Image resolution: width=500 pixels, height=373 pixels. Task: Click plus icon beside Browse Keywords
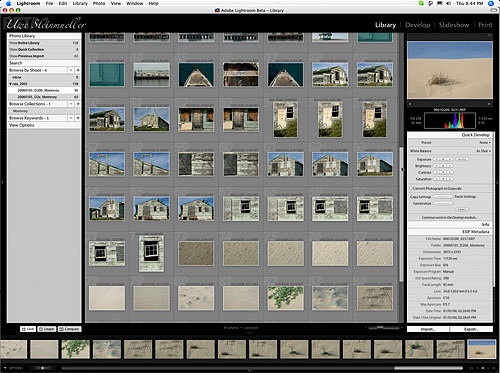click(78, 118)
